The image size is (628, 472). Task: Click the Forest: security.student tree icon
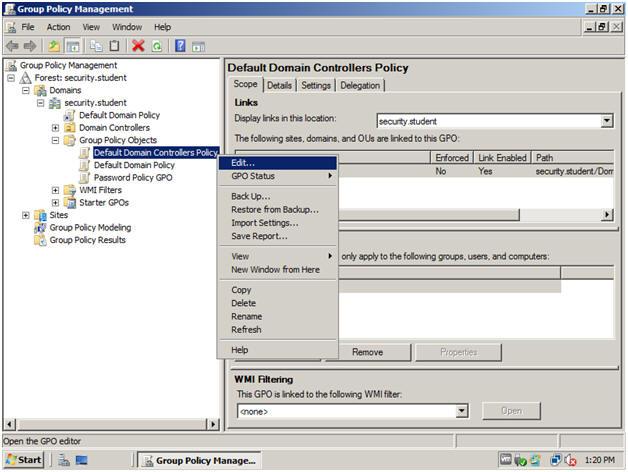26,77
